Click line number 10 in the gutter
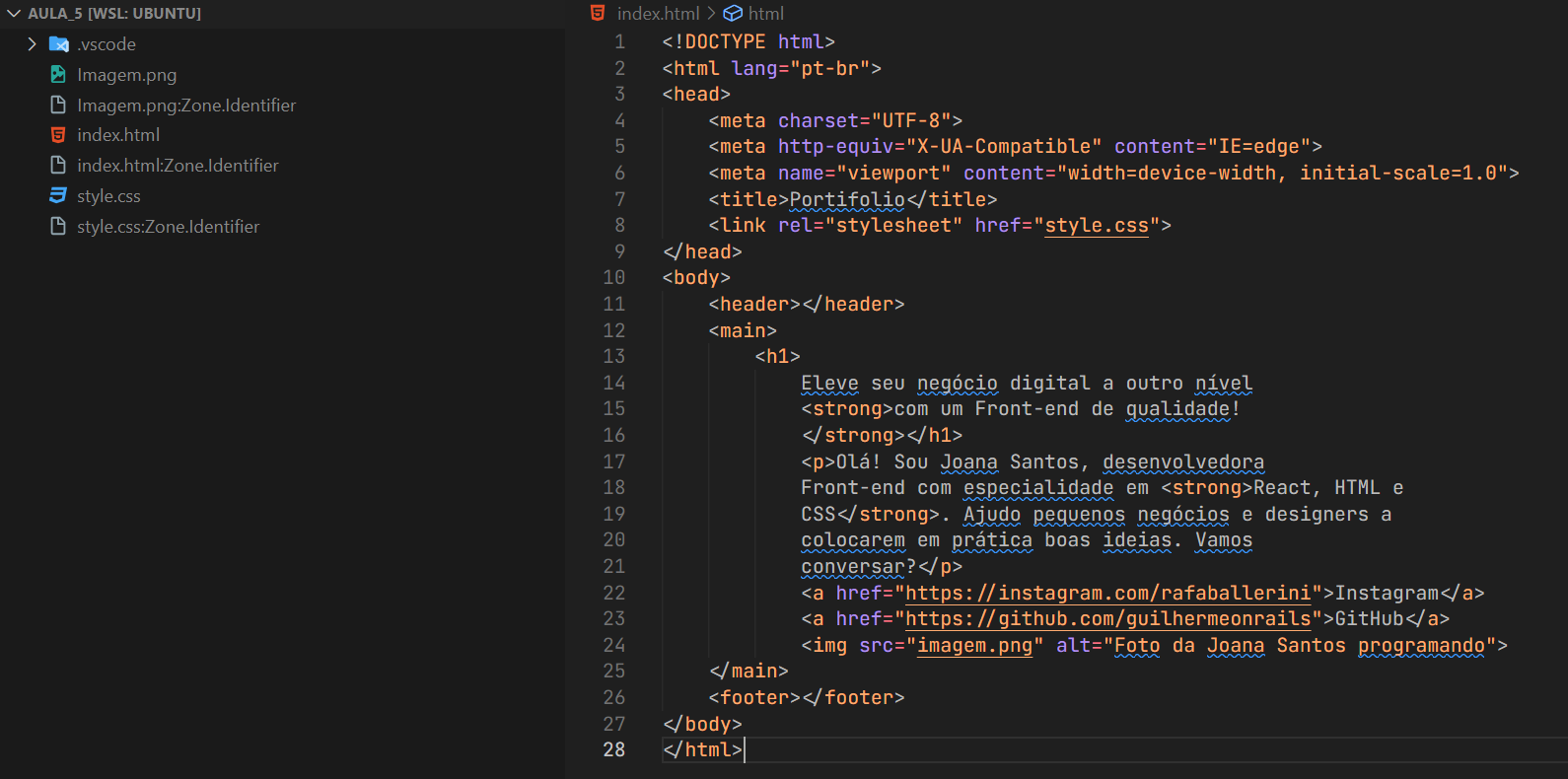 [613, 278]
